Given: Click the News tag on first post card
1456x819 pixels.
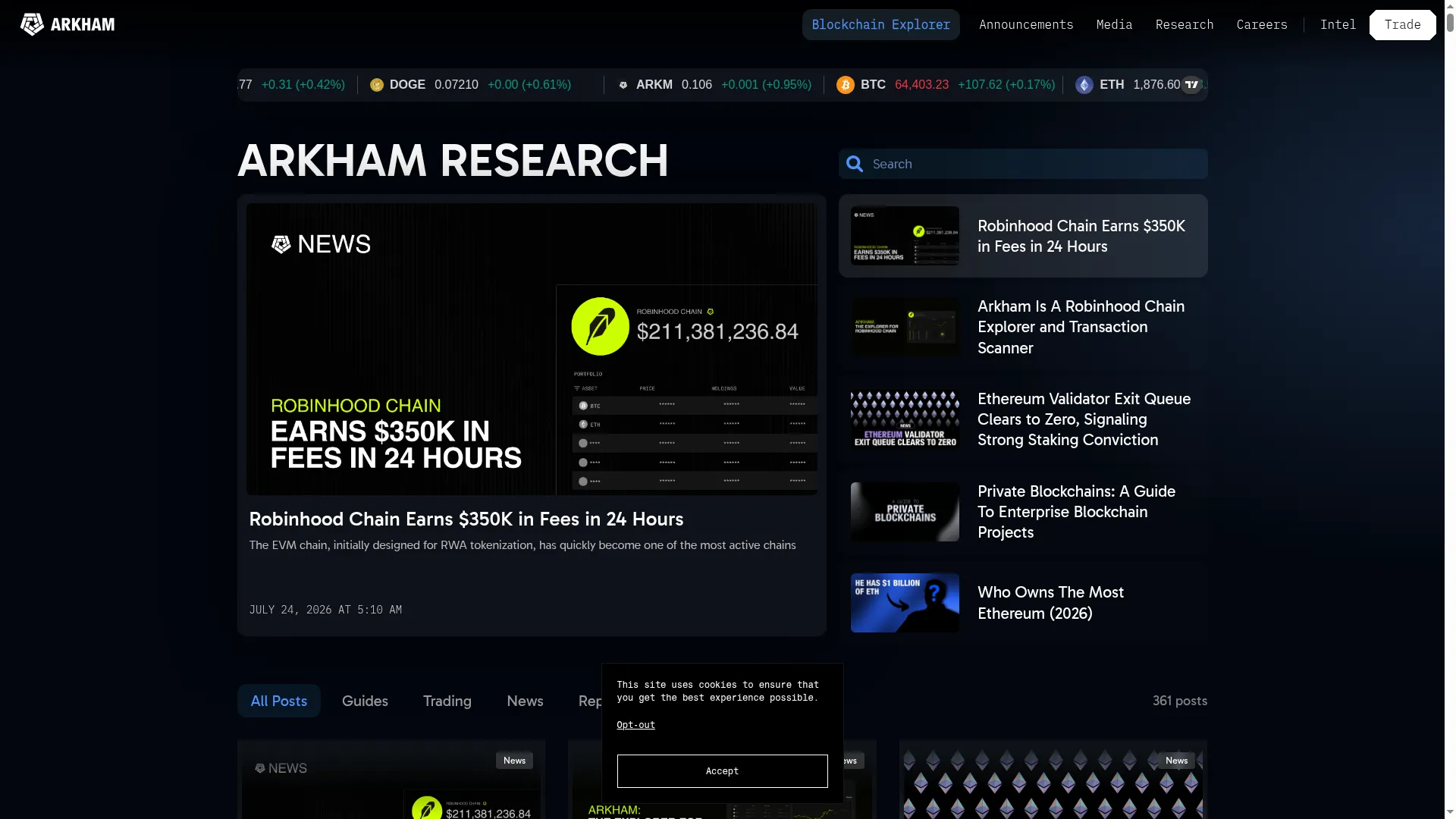Looking at the screenshot, I should coord(514,761).
